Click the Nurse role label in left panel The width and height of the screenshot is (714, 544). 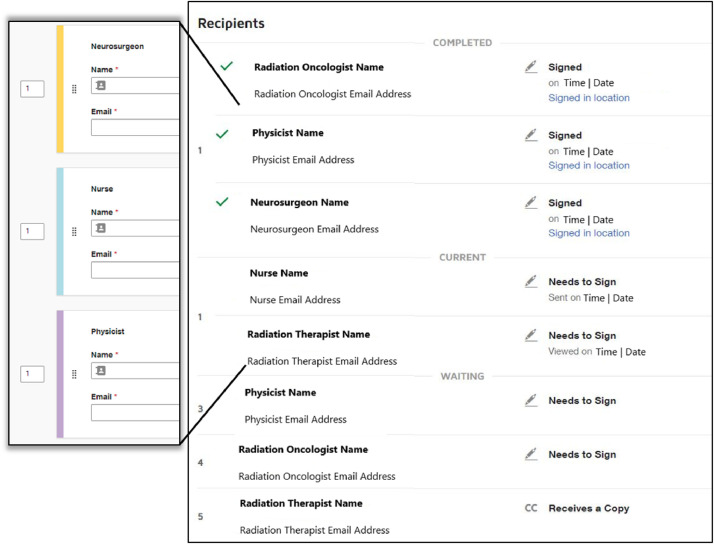tap(102, 189)
